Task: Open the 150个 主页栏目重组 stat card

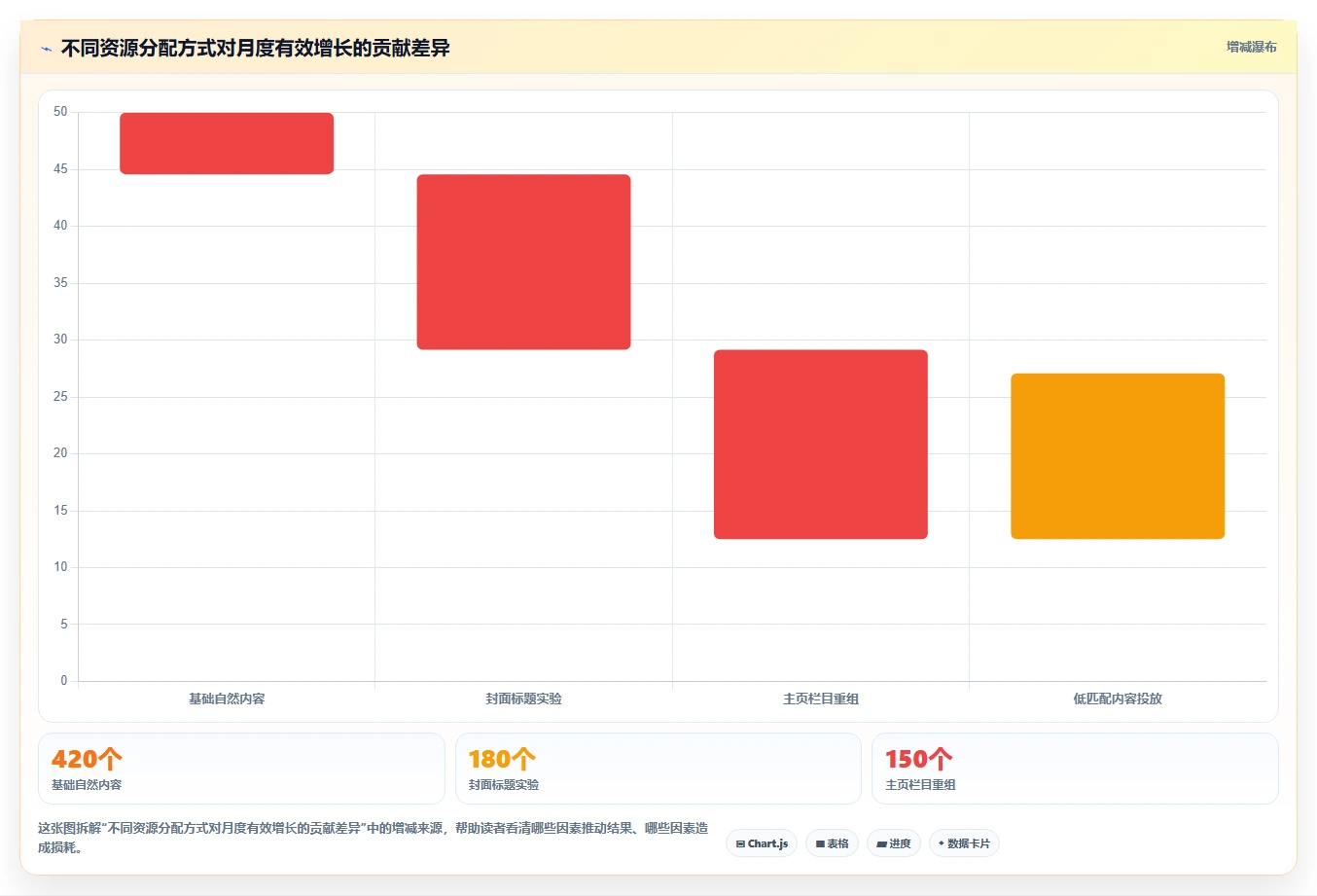Action: point(1075,769)
